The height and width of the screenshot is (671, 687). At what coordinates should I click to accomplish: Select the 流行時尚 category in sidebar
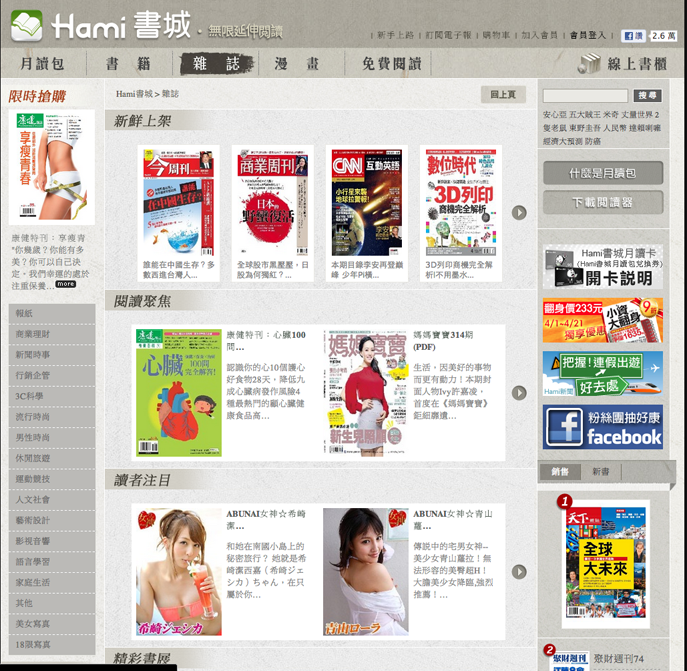tap(52, 416)
